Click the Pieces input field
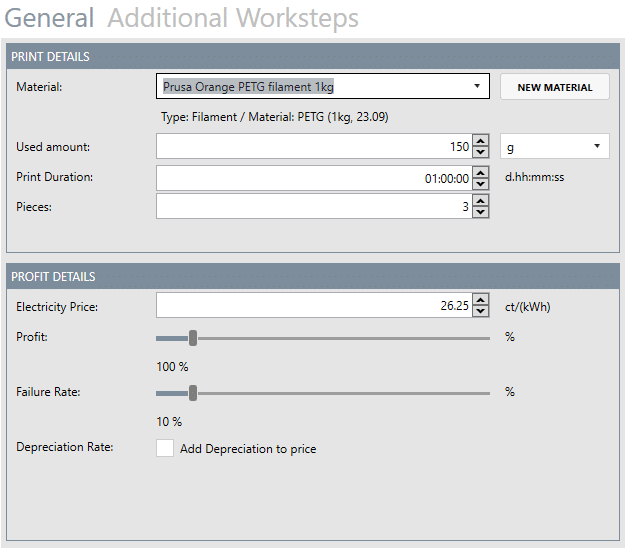 (x=314, y=206)
